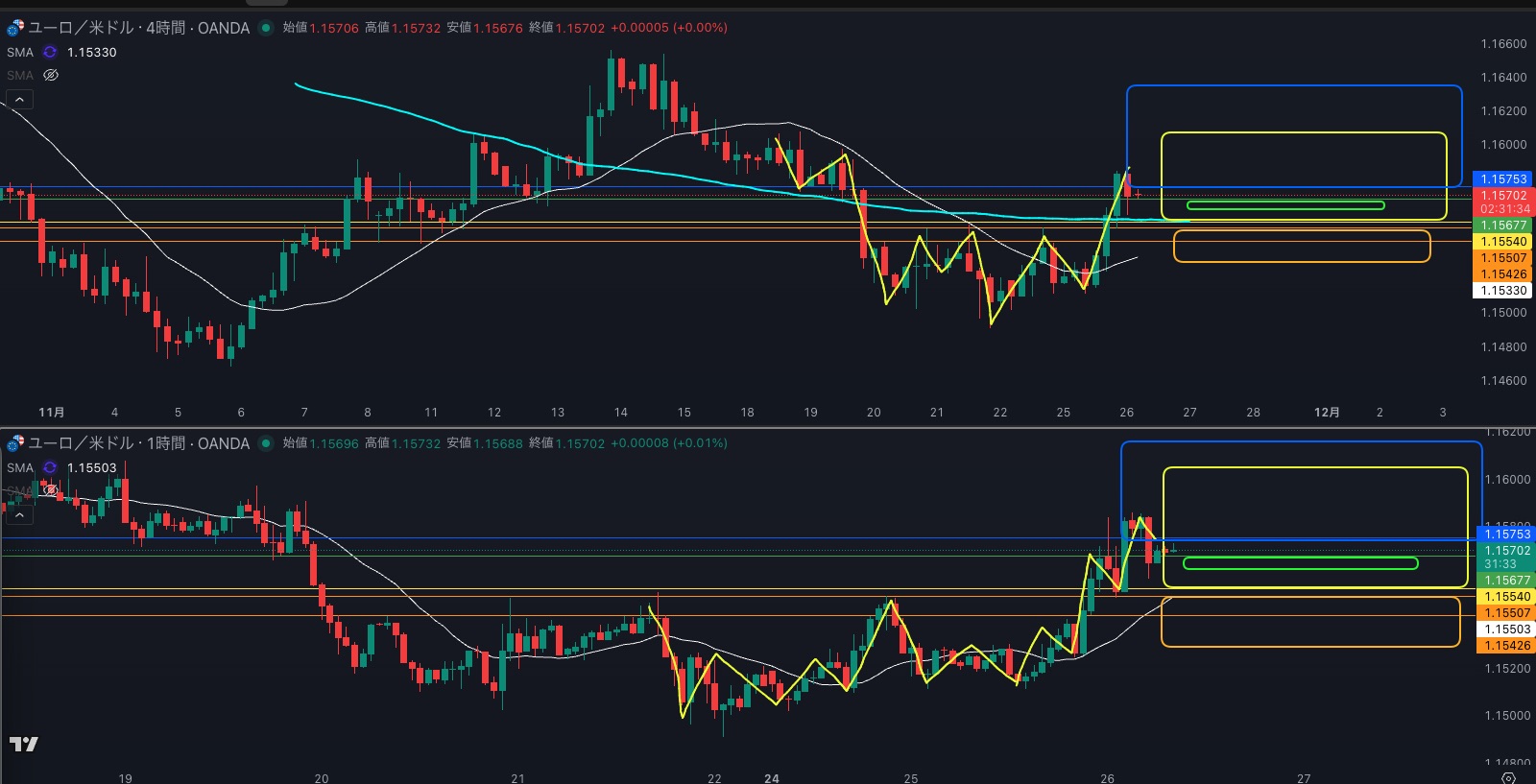Click the green market status dot on 1-hour chart

point(266,443)
